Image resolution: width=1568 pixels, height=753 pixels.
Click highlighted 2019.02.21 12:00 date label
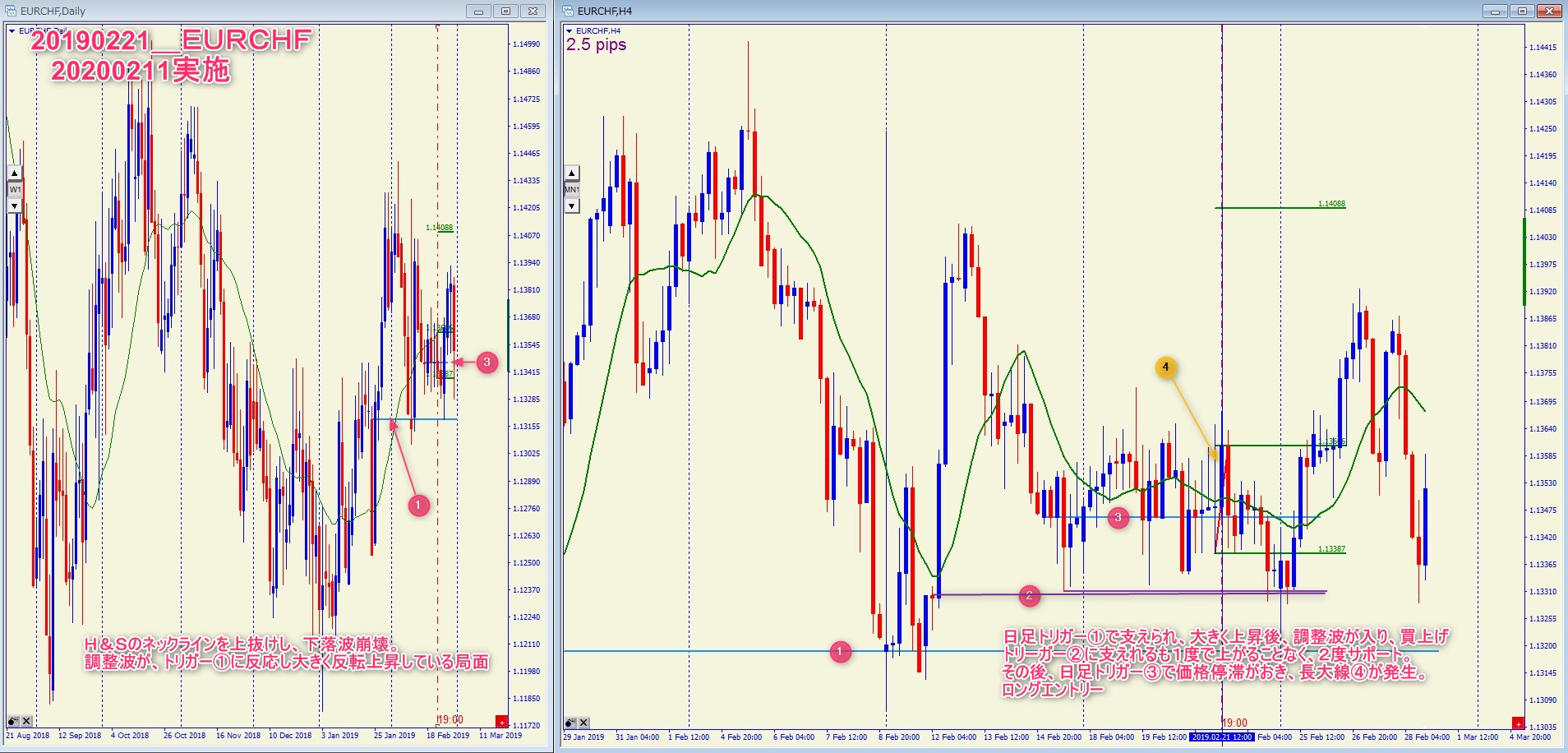coord(1223,737)
